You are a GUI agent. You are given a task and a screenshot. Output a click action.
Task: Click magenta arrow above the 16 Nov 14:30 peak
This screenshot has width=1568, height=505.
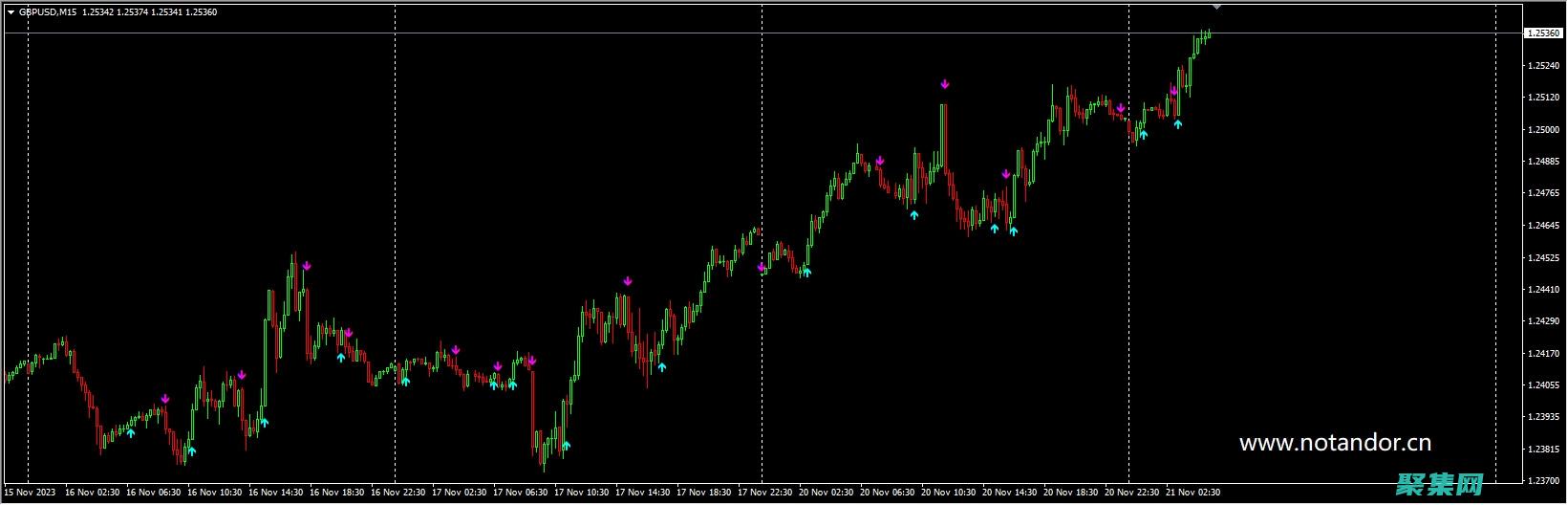click(307, 266)
